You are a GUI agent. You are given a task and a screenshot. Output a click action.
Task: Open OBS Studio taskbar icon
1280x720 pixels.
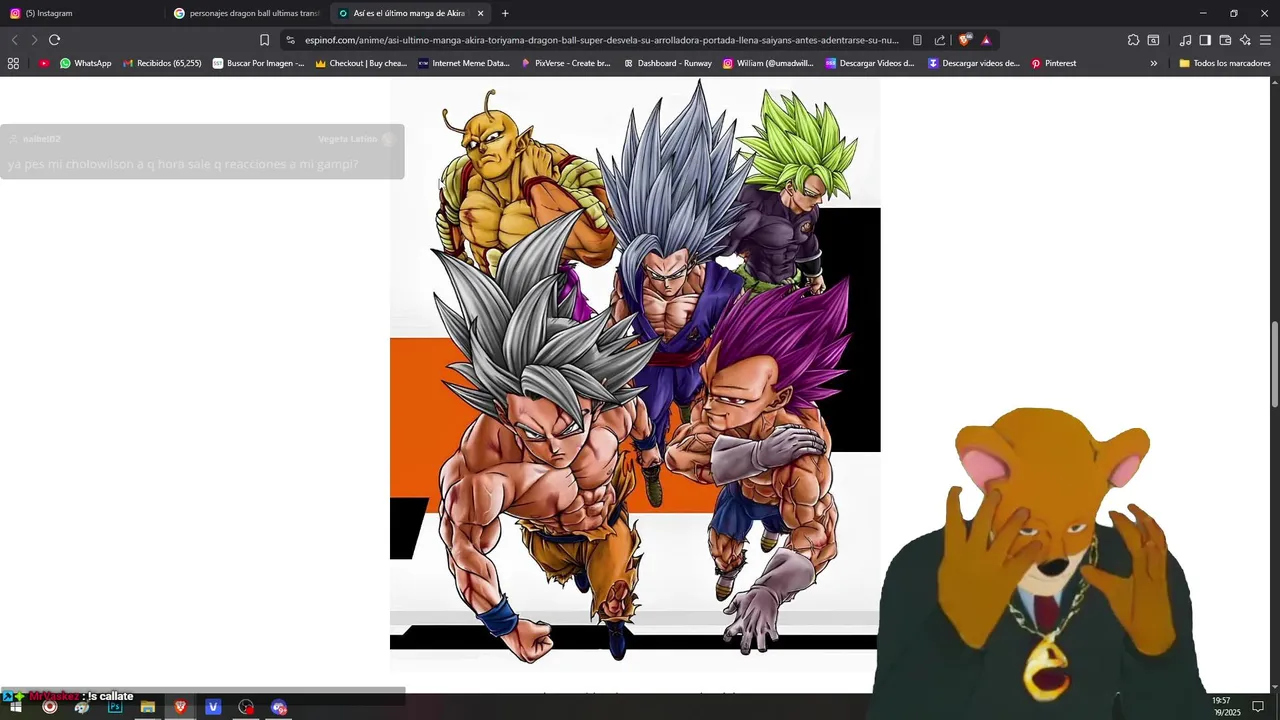pos(246,707)
